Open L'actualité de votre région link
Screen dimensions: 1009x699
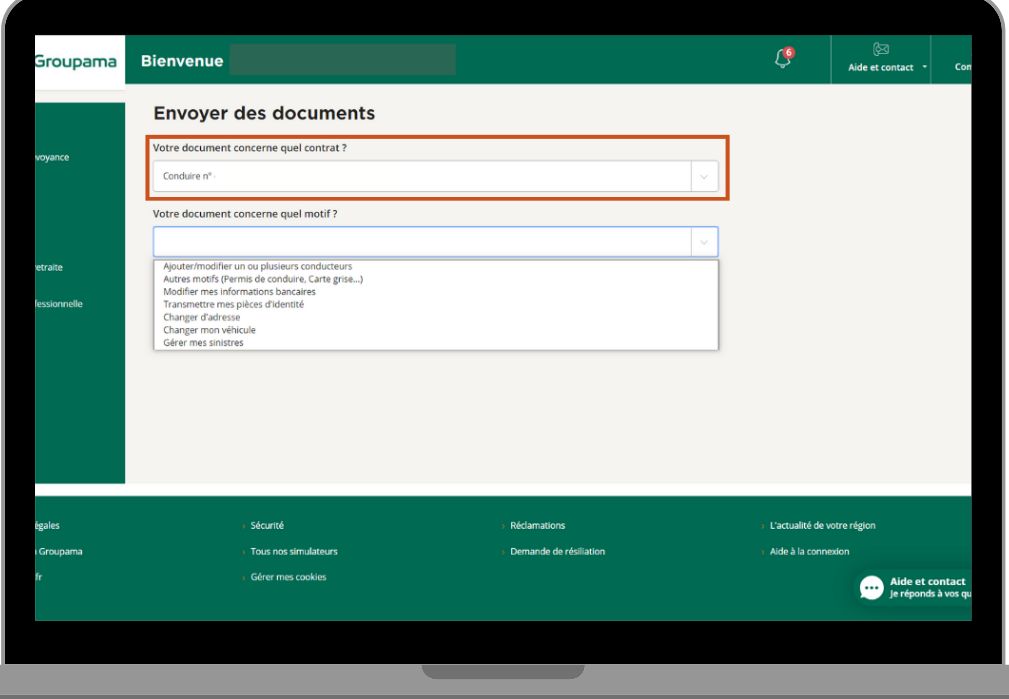(822, 525)
